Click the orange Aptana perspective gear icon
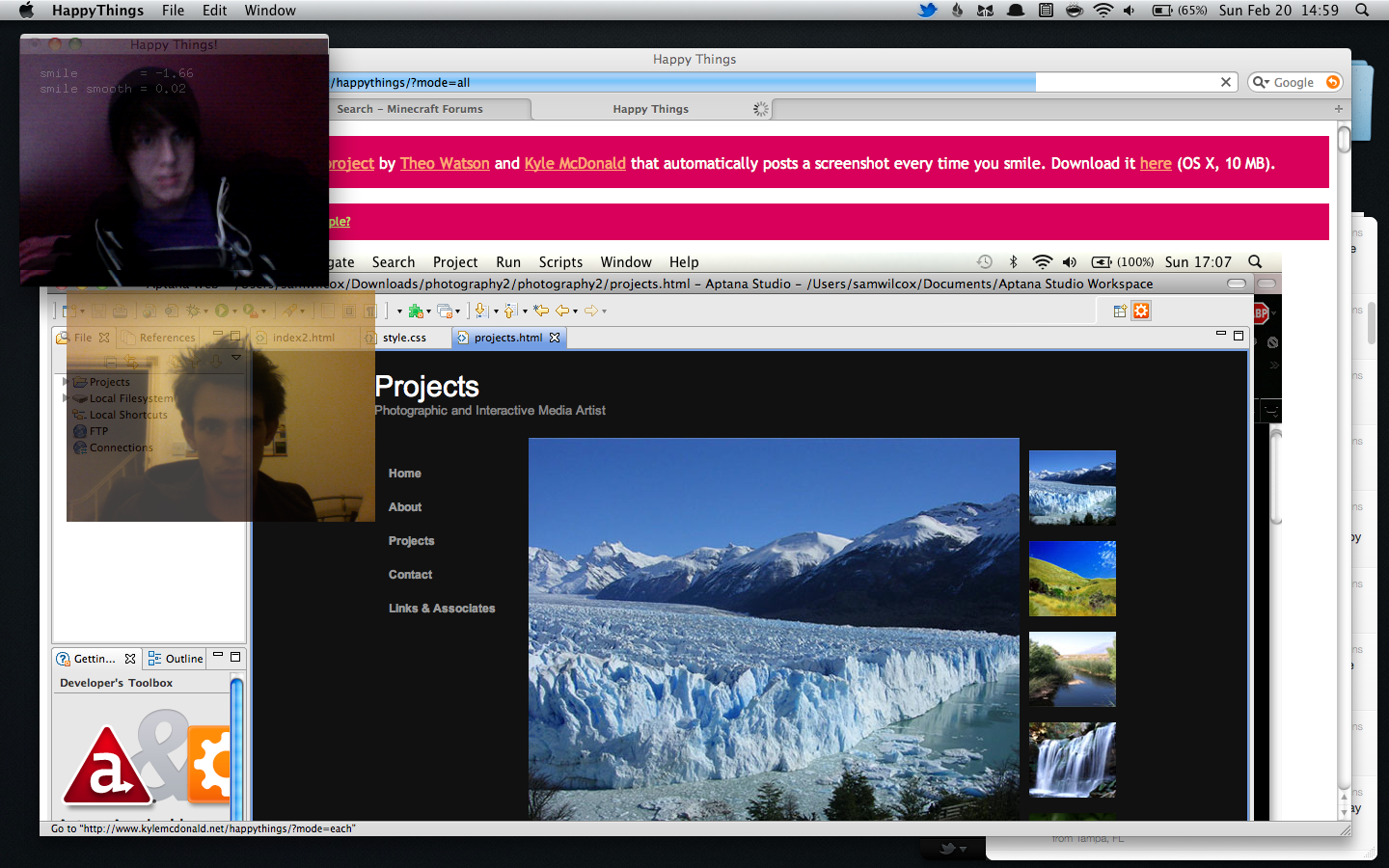The height and width of the screenshot is (868, 1389). coord(1141,311)
